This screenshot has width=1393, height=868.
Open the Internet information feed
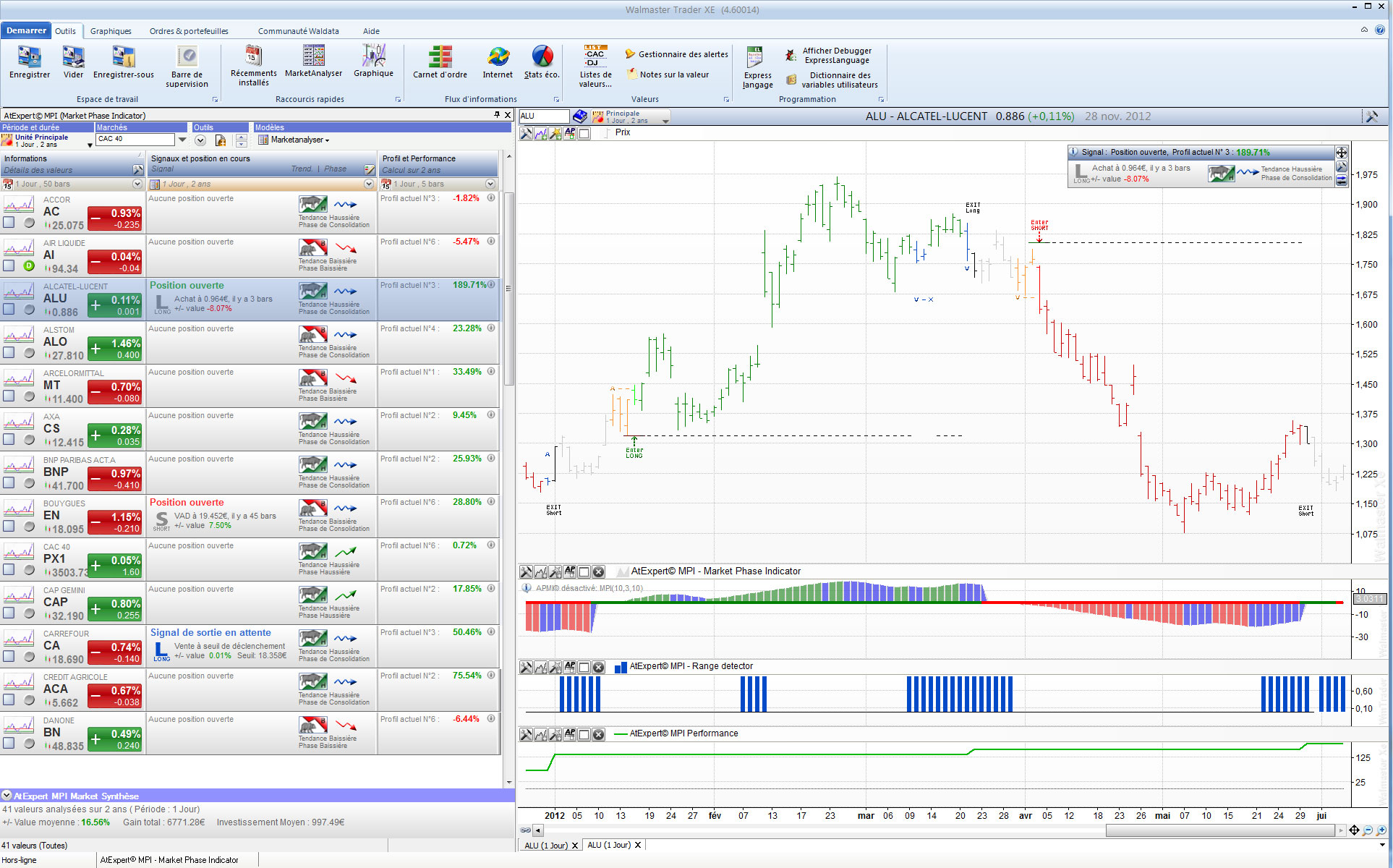498,62
